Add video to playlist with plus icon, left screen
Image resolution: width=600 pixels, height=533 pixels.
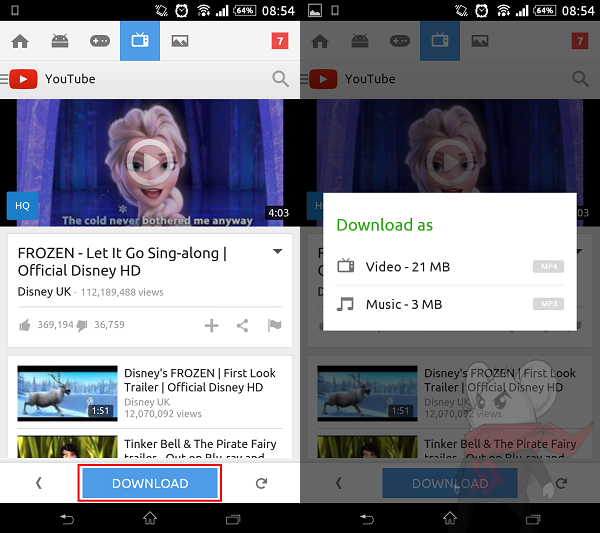click(x=211, y=326)
